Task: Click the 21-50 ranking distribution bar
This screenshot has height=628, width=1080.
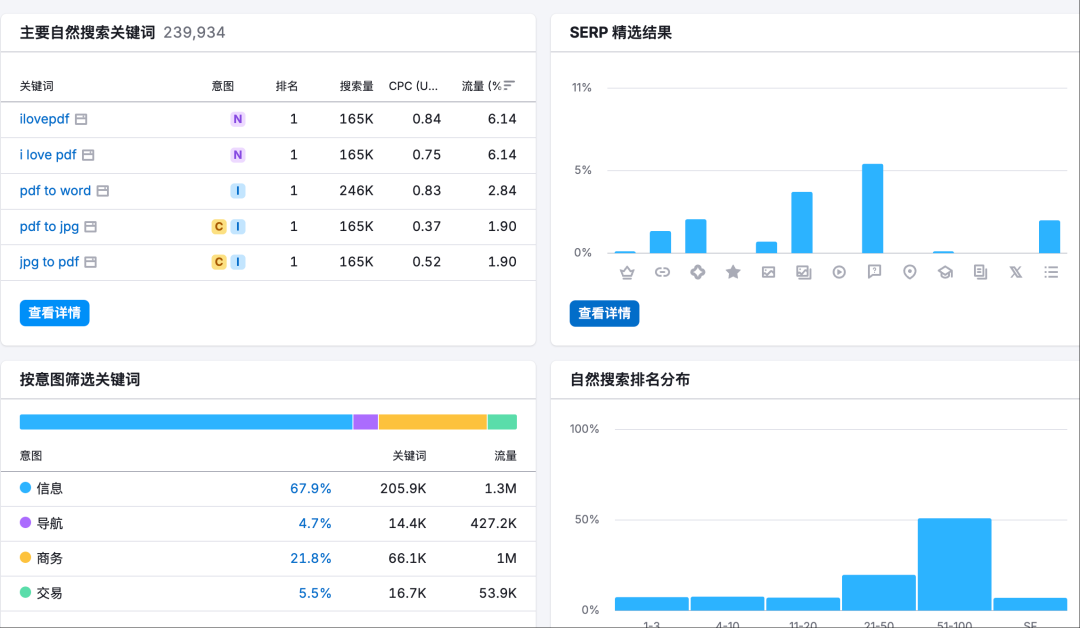Action: (x=879, y=593)
